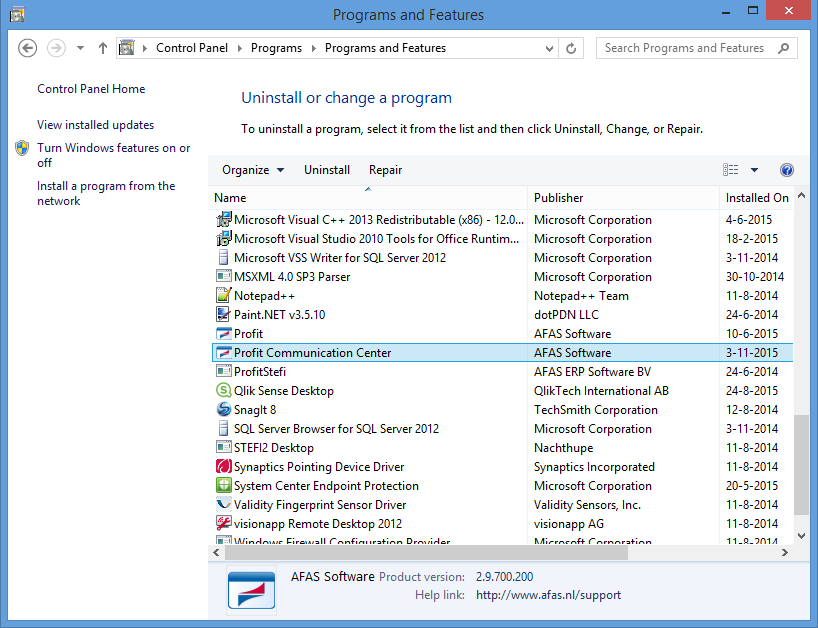Click the horizontal scrollbar left arrow
The image size is (818, 628).
click(x=216, y=552)
